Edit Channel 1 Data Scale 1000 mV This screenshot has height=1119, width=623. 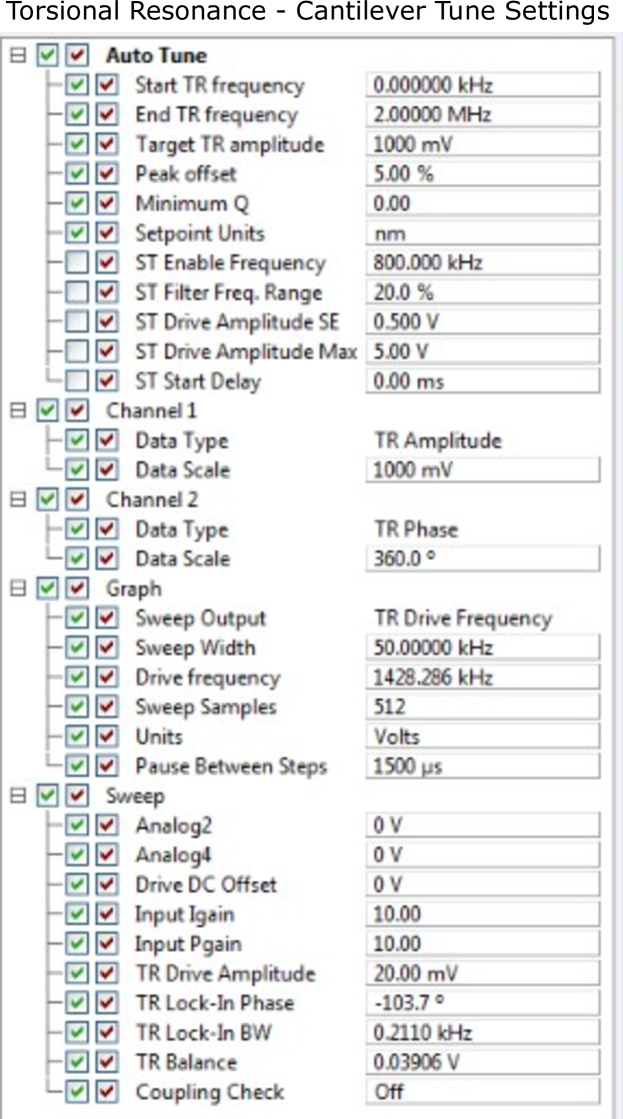(483, 470)
